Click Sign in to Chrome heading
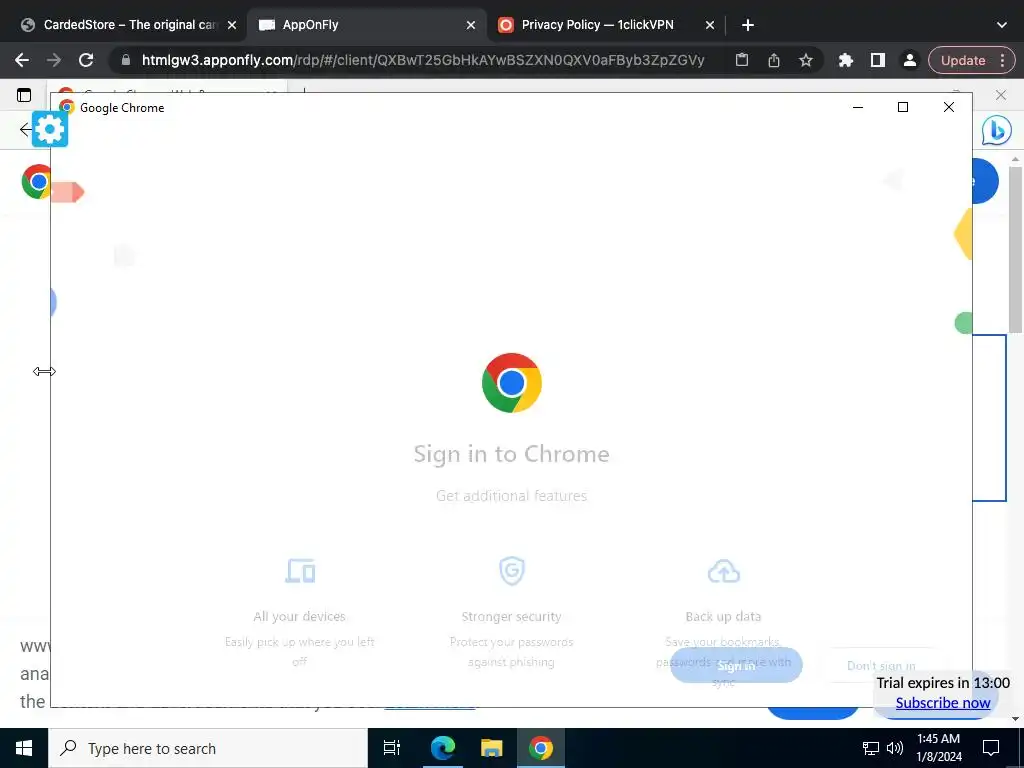This screenshot has width=1024, height=768. click(x=511, y=454)
